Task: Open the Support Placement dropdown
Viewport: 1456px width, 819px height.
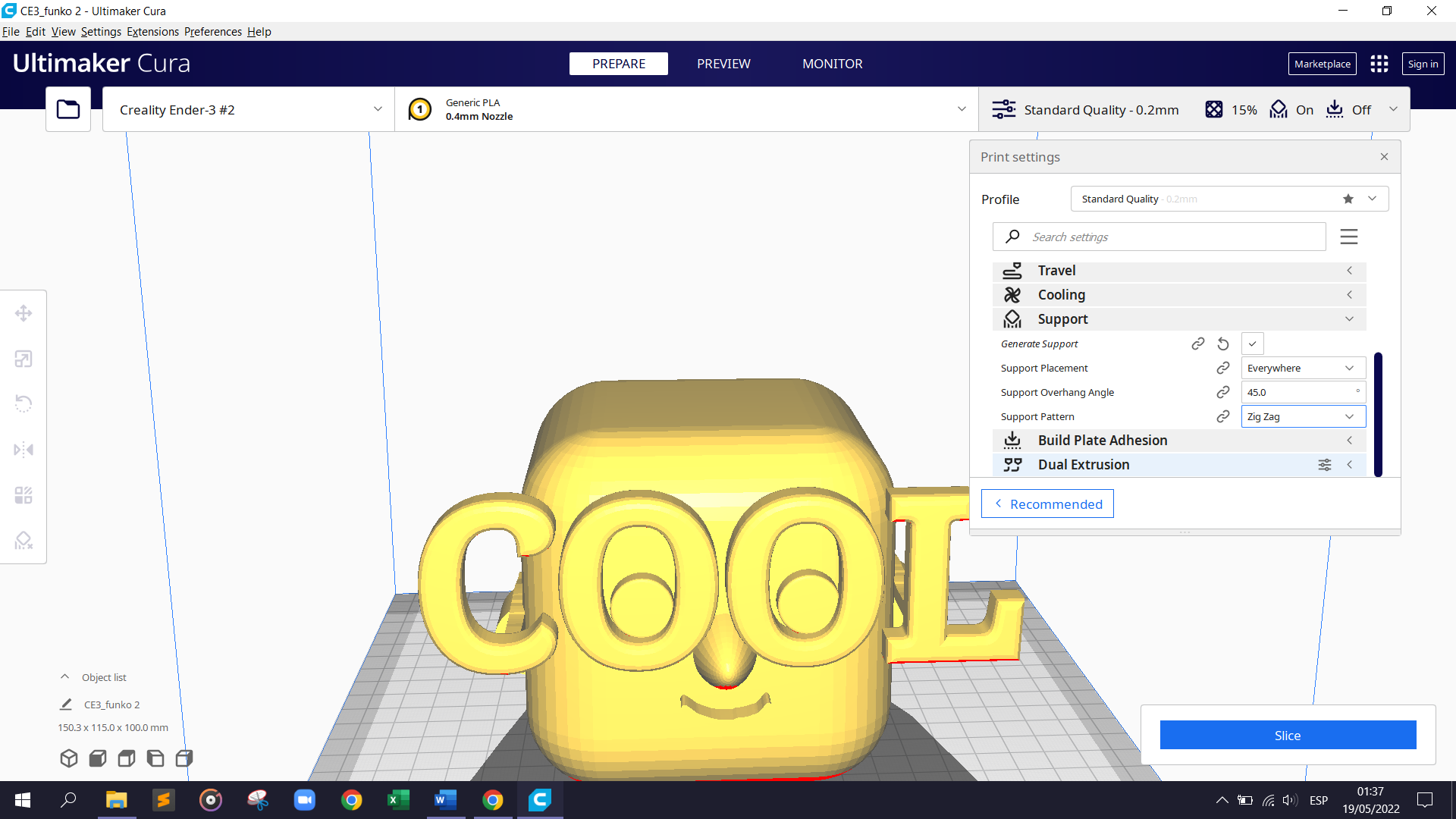Action: pyautogui.click(x=1303, y=368)
